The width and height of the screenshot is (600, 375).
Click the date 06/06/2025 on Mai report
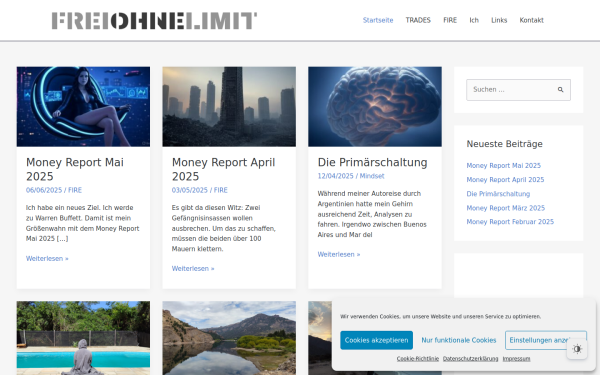(x=44, y=190)
